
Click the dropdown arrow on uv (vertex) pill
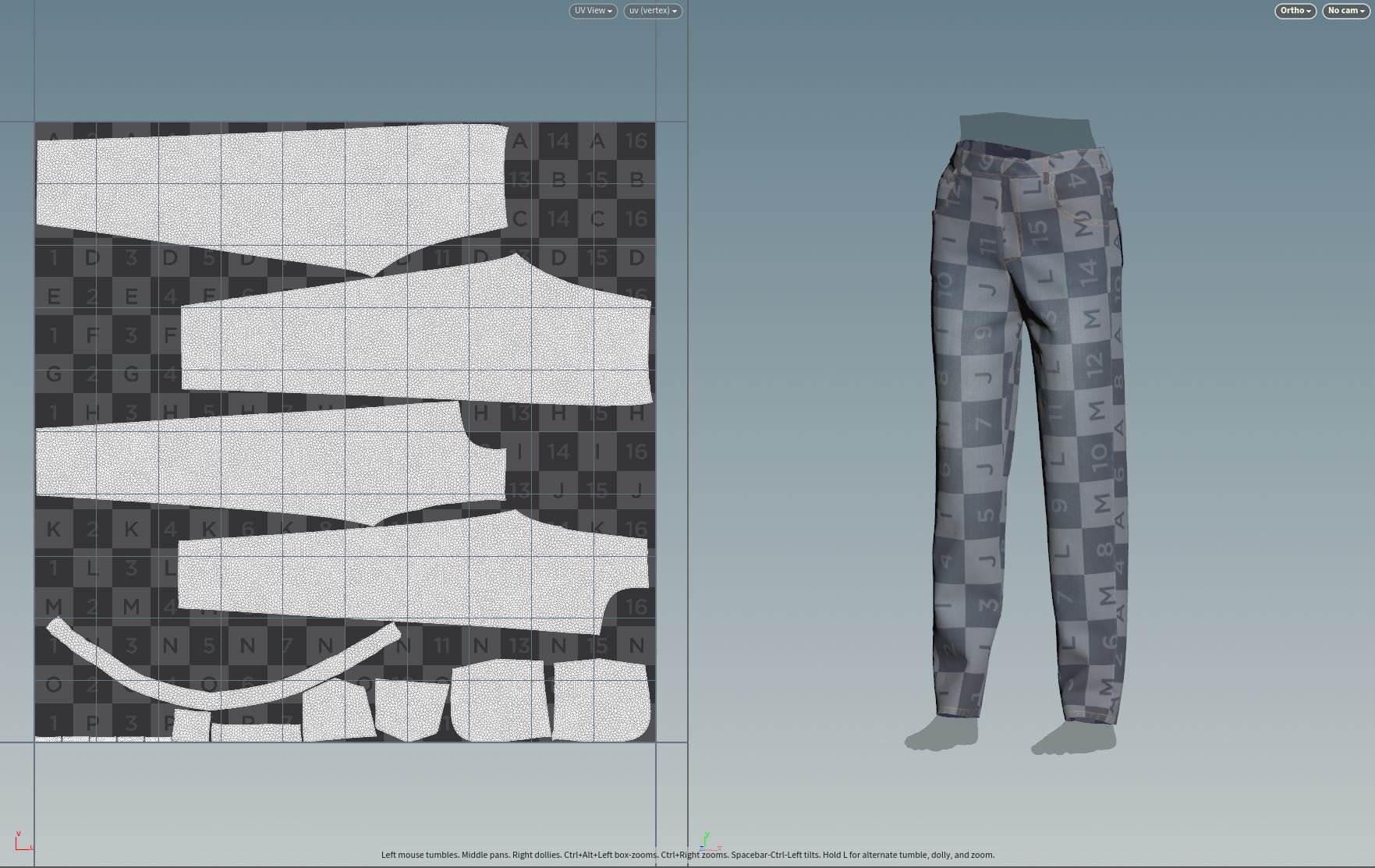pyautogui.click(x=675, y=11)
